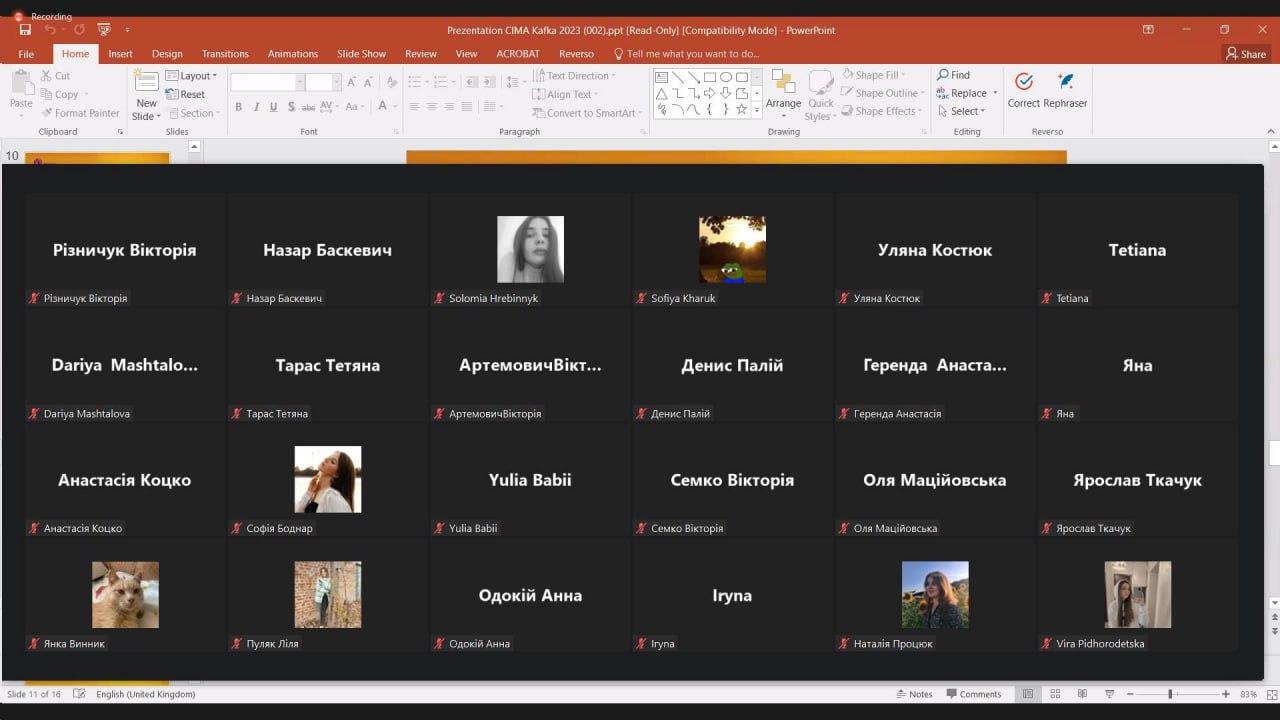Viewport: 1280px width, 720px height.
Task: Click the Save icon in quick access toolbar
Action: [25, 30]
